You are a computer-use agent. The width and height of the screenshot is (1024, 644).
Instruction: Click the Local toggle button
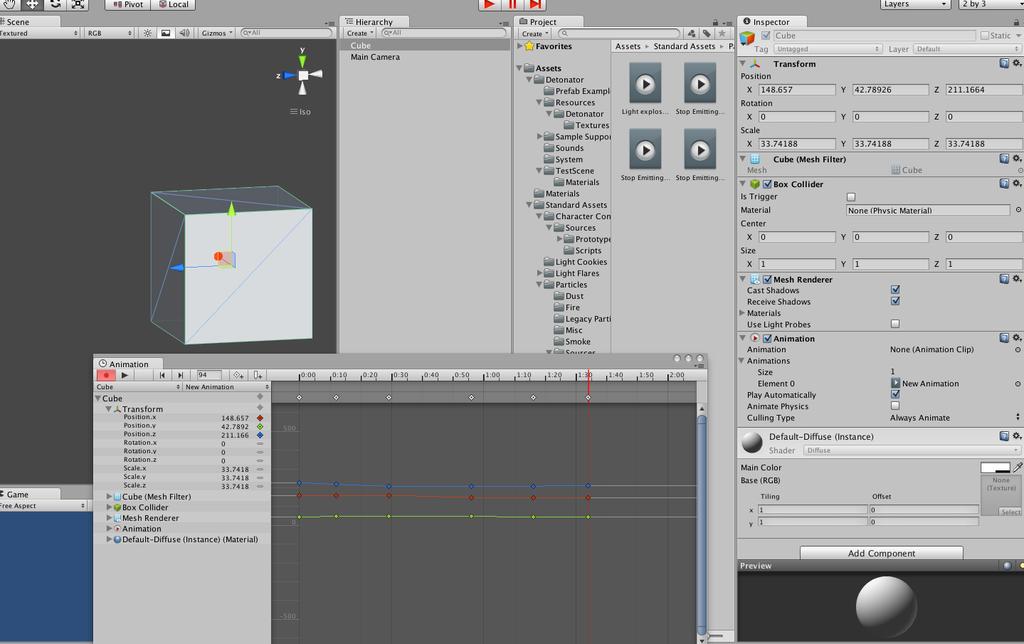click(x=174, y=4)
